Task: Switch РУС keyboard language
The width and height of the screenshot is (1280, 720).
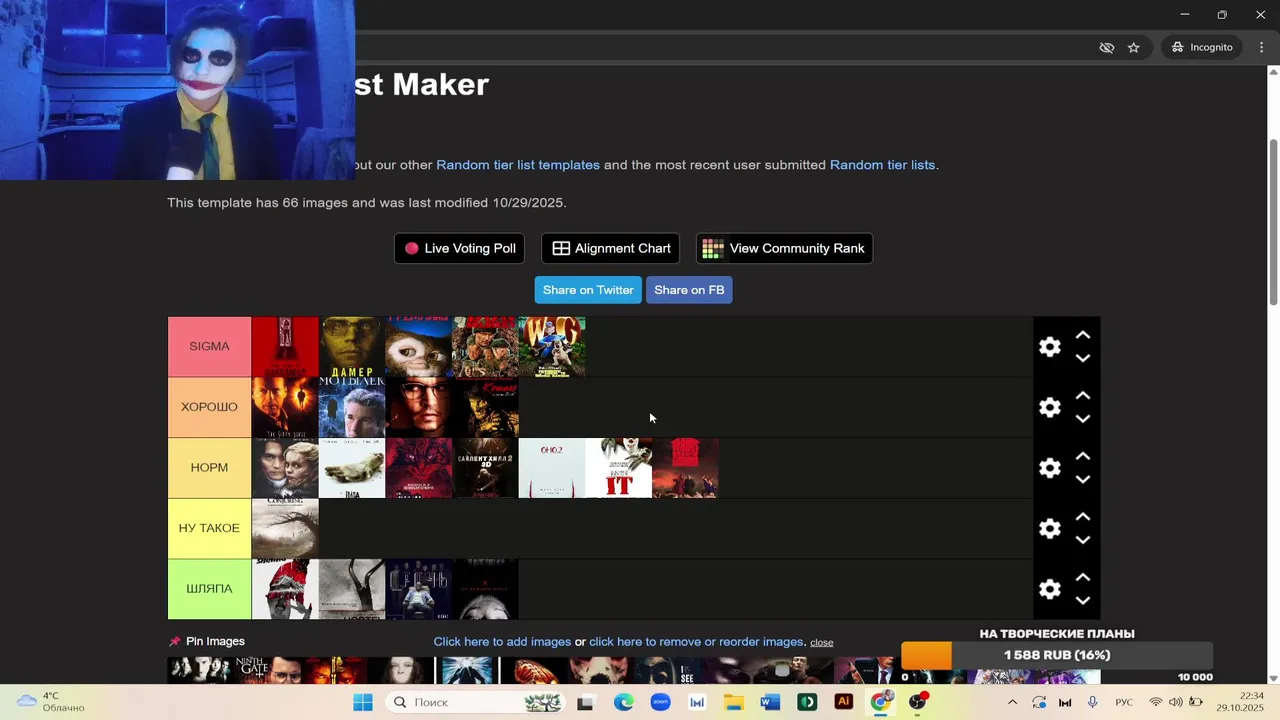Action: click(x=1124, y=702)
